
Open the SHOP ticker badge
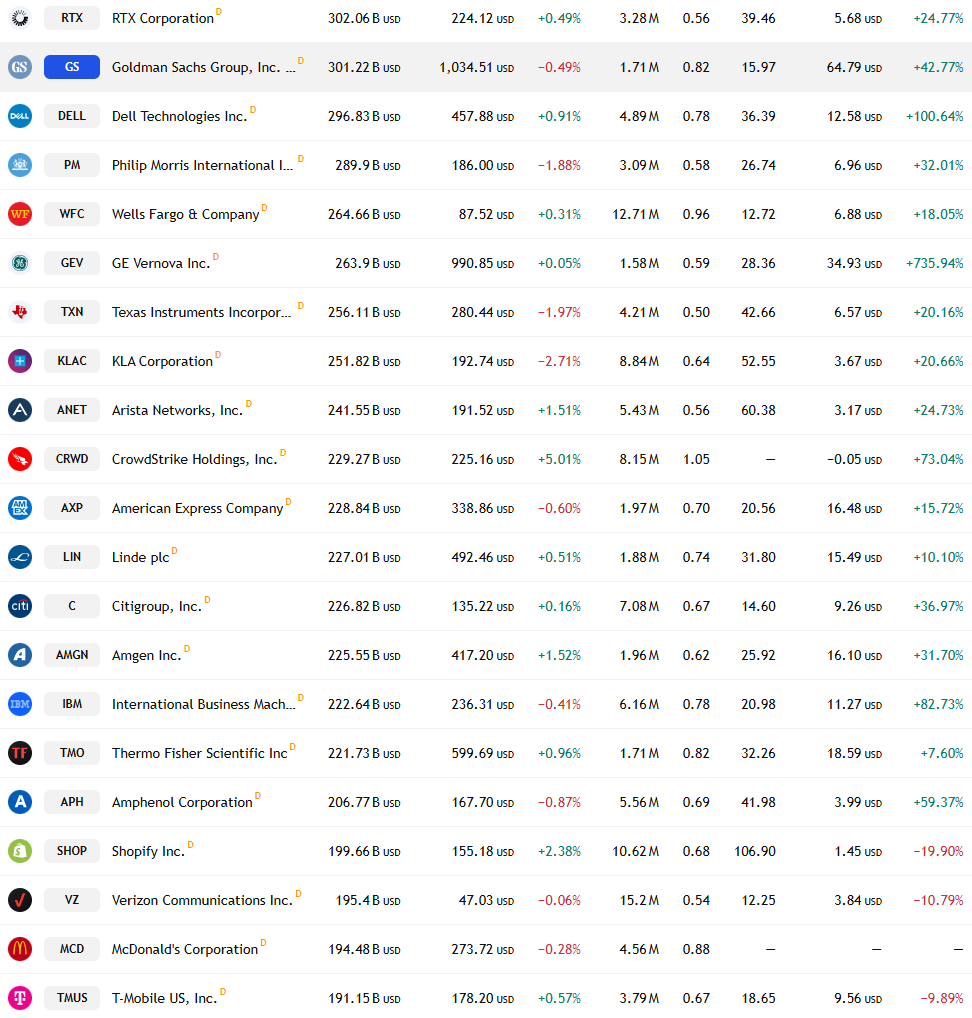point(72,851)
